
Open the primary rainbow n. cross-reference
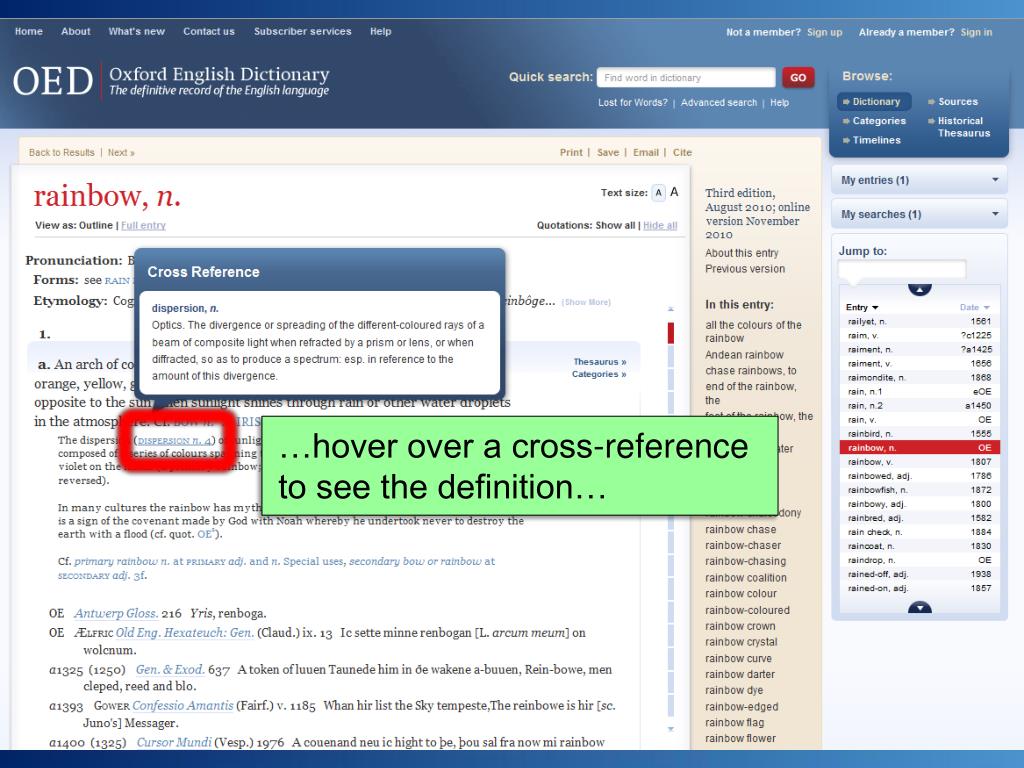(x=121, y=561)
